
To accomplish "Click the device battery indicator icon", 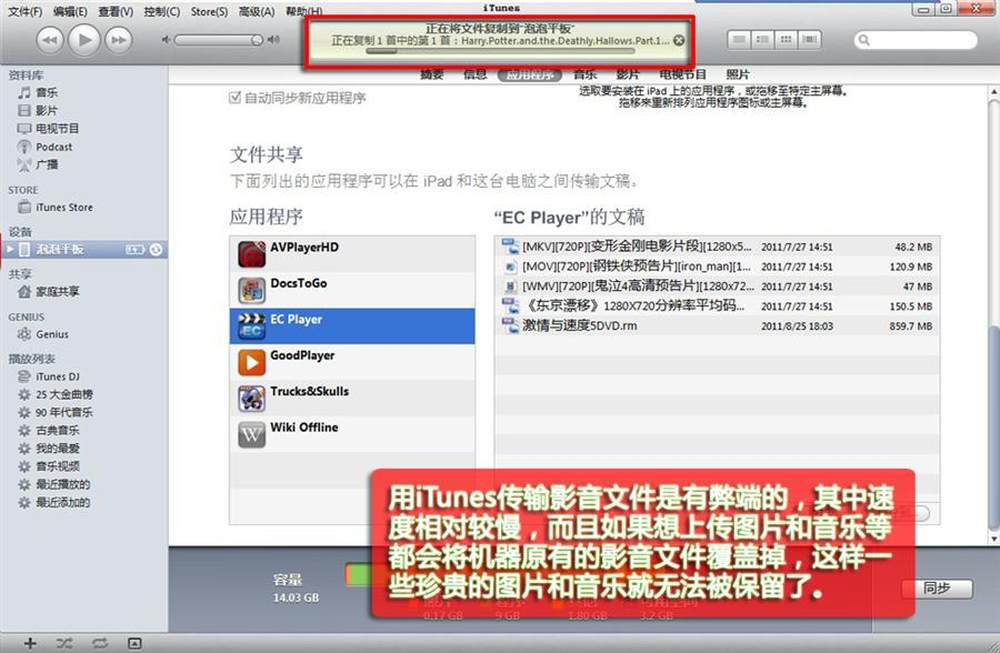I will click(x=135, y=249).
